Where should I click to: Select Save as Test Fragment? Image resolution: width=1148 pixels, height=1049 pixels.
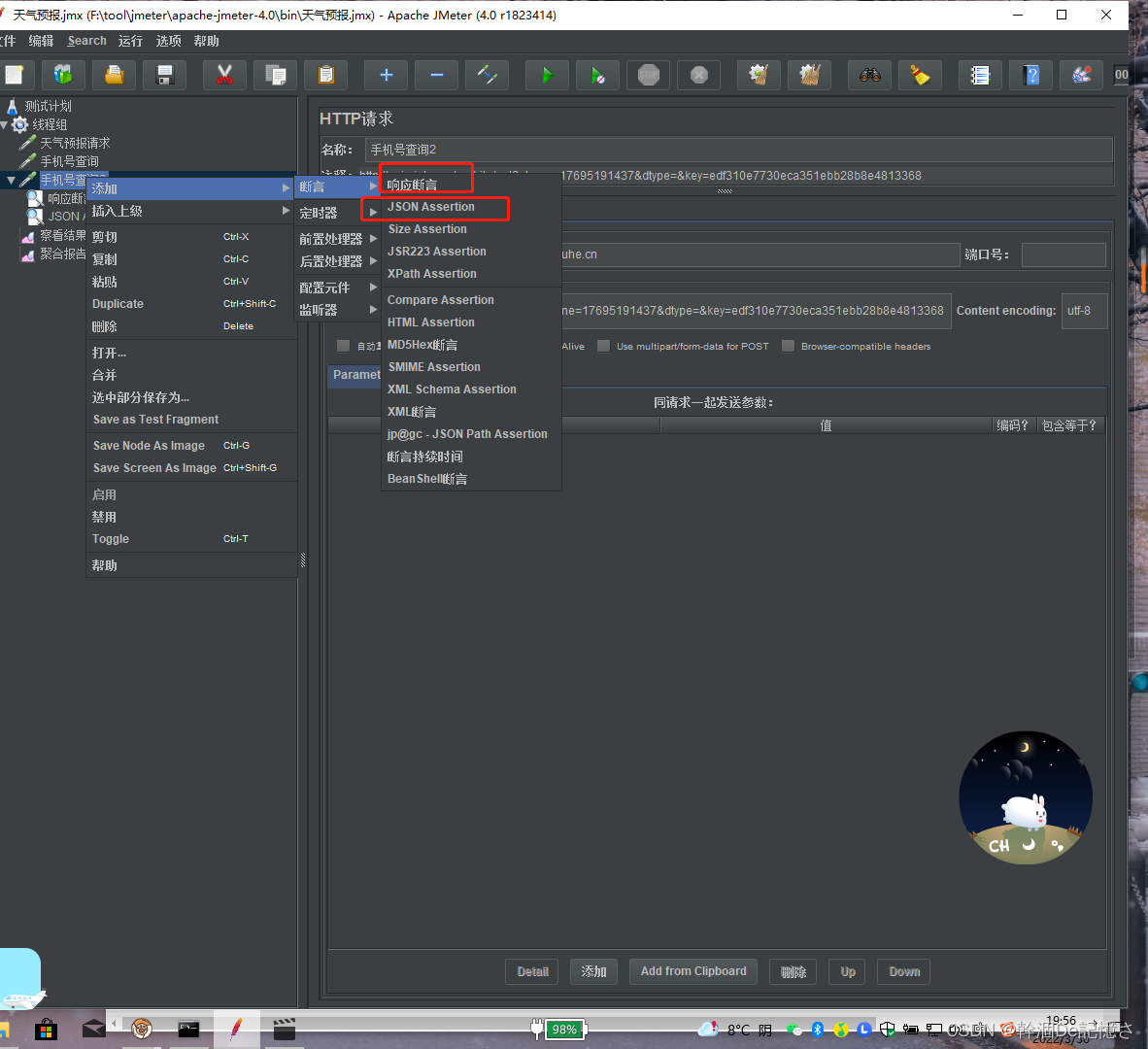click(190, 420)
